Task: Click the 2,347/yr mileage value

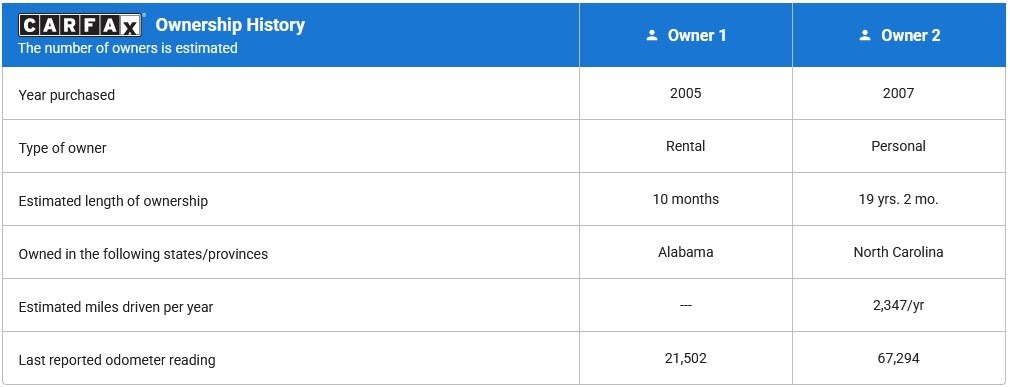Action: (x=899, y=305)
